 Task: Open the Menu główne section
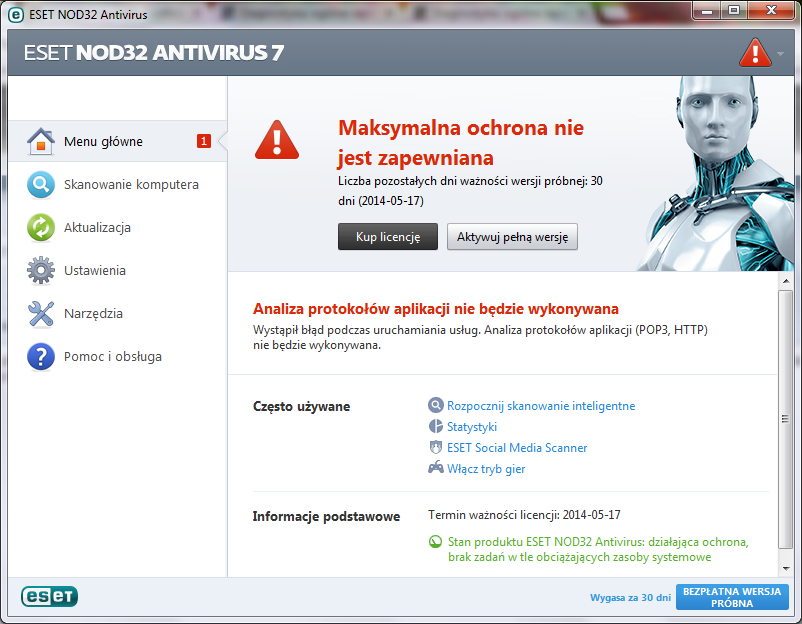click(x=118, y=141)
